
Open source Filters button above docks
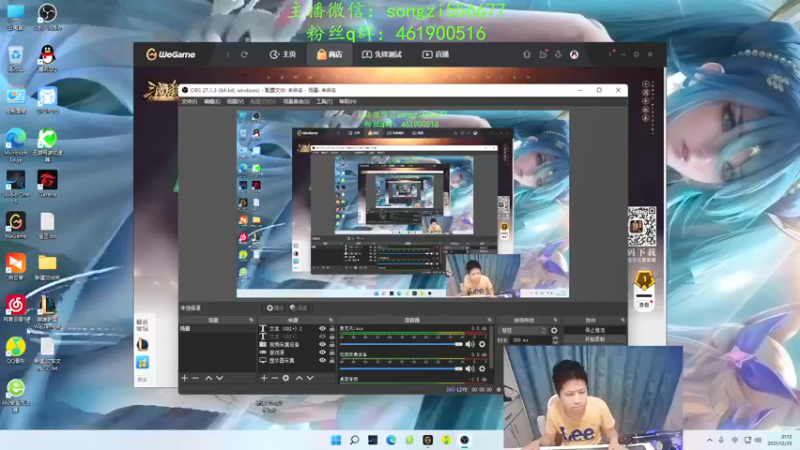coord(299,308)
